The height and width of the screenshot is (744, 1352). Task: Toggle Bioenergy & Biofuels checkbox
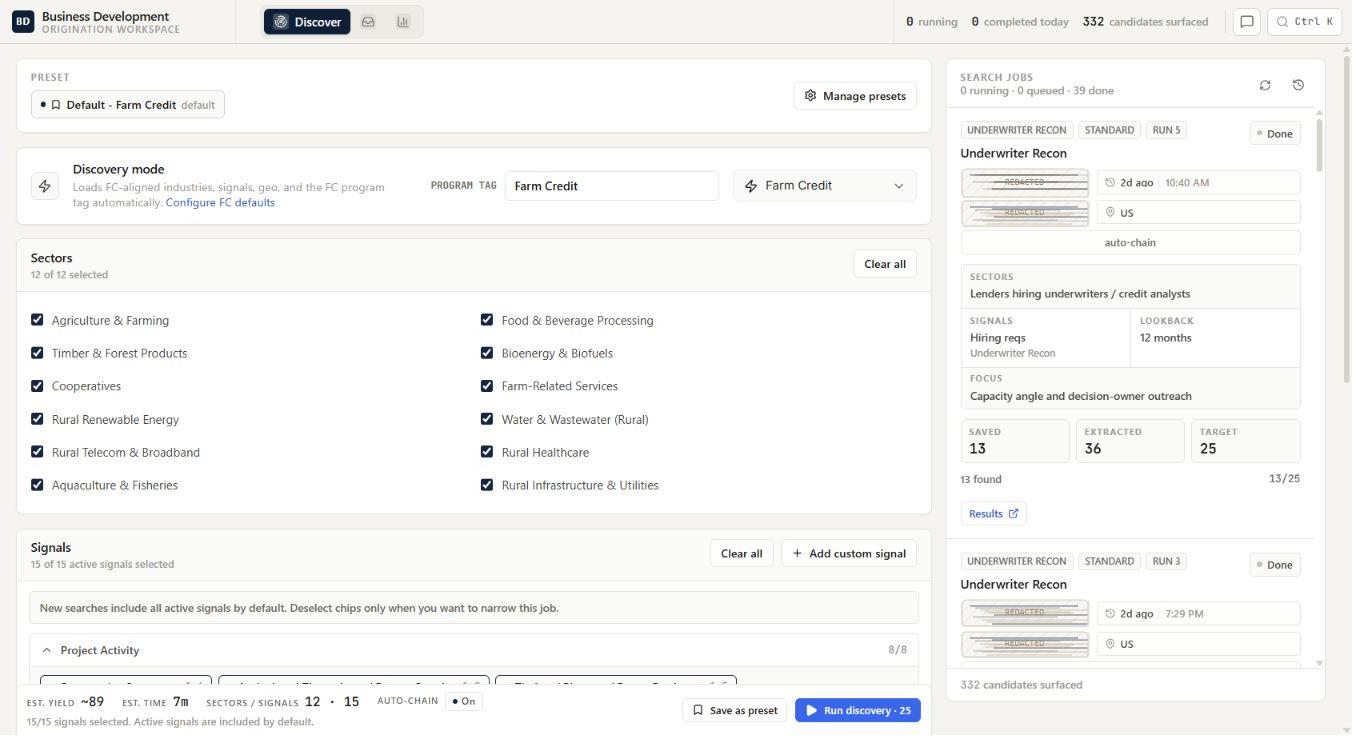click(487, 353)
